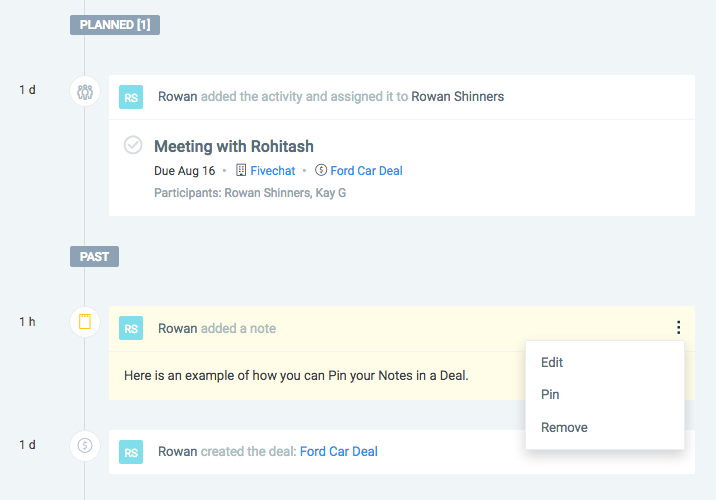Click the dollar icon beside Ford Car Deal
Viewport: 716px width, 500px height.
(x=321, y=170)
